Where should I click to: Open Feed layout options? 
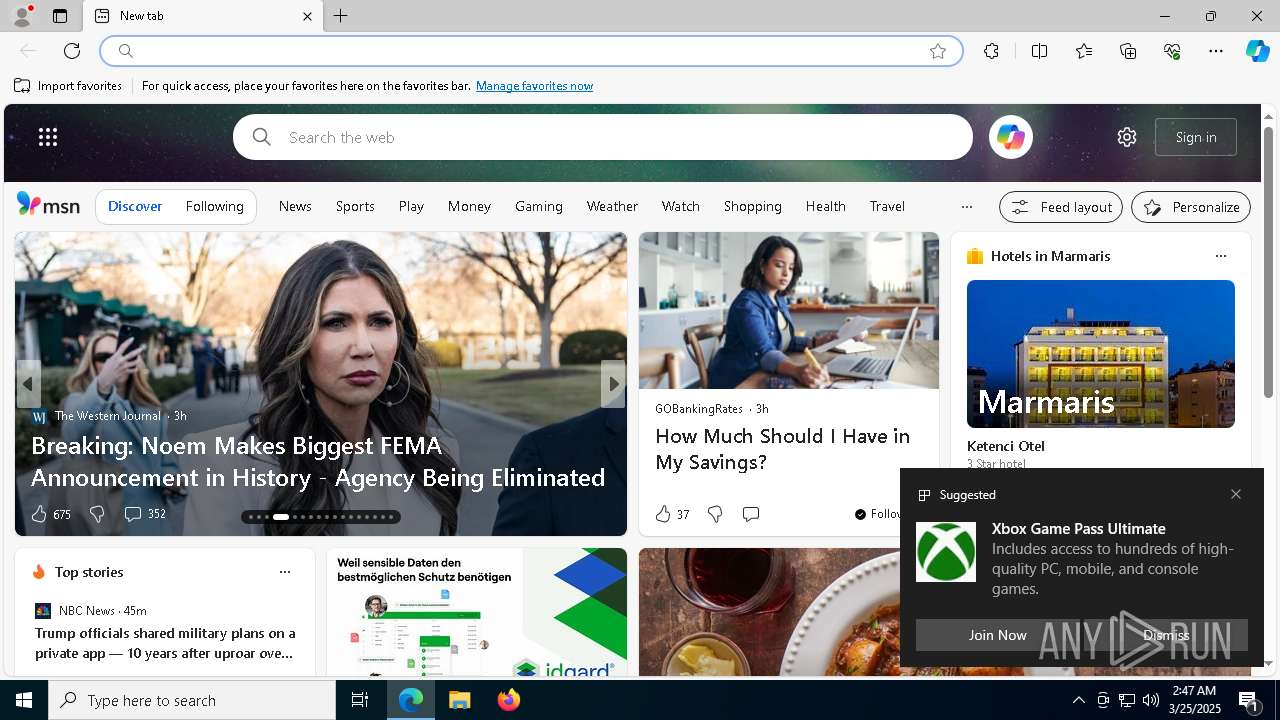point(1061,207)
